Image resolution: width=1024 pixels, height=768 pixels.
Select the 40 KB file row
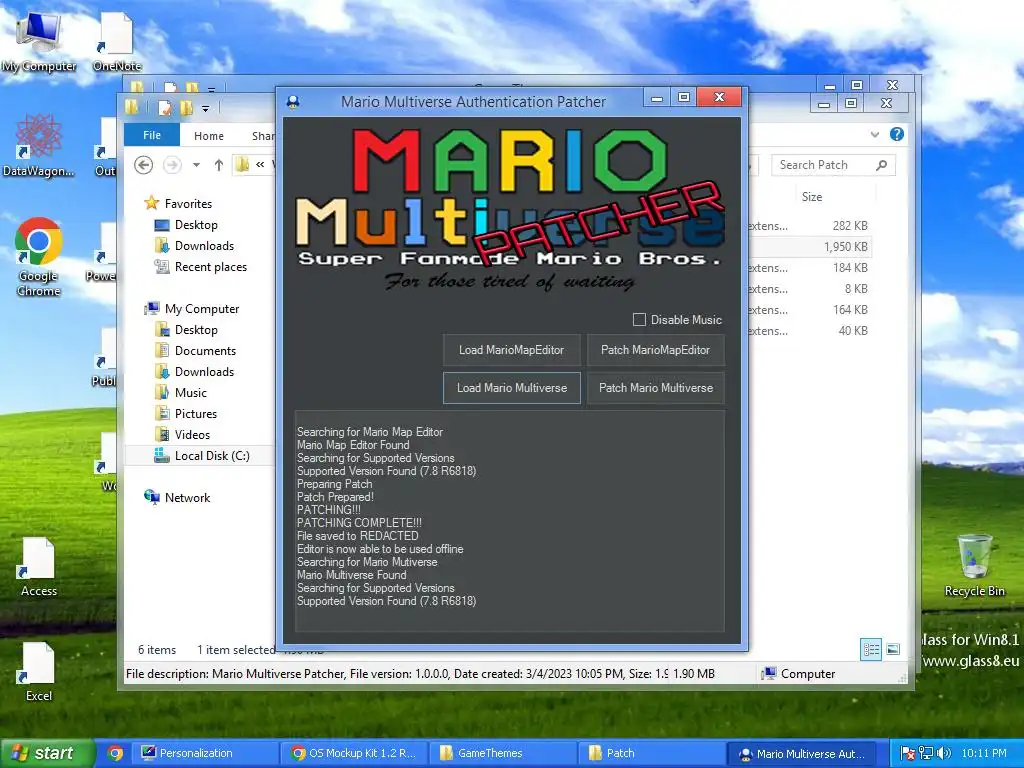[808, 331]
